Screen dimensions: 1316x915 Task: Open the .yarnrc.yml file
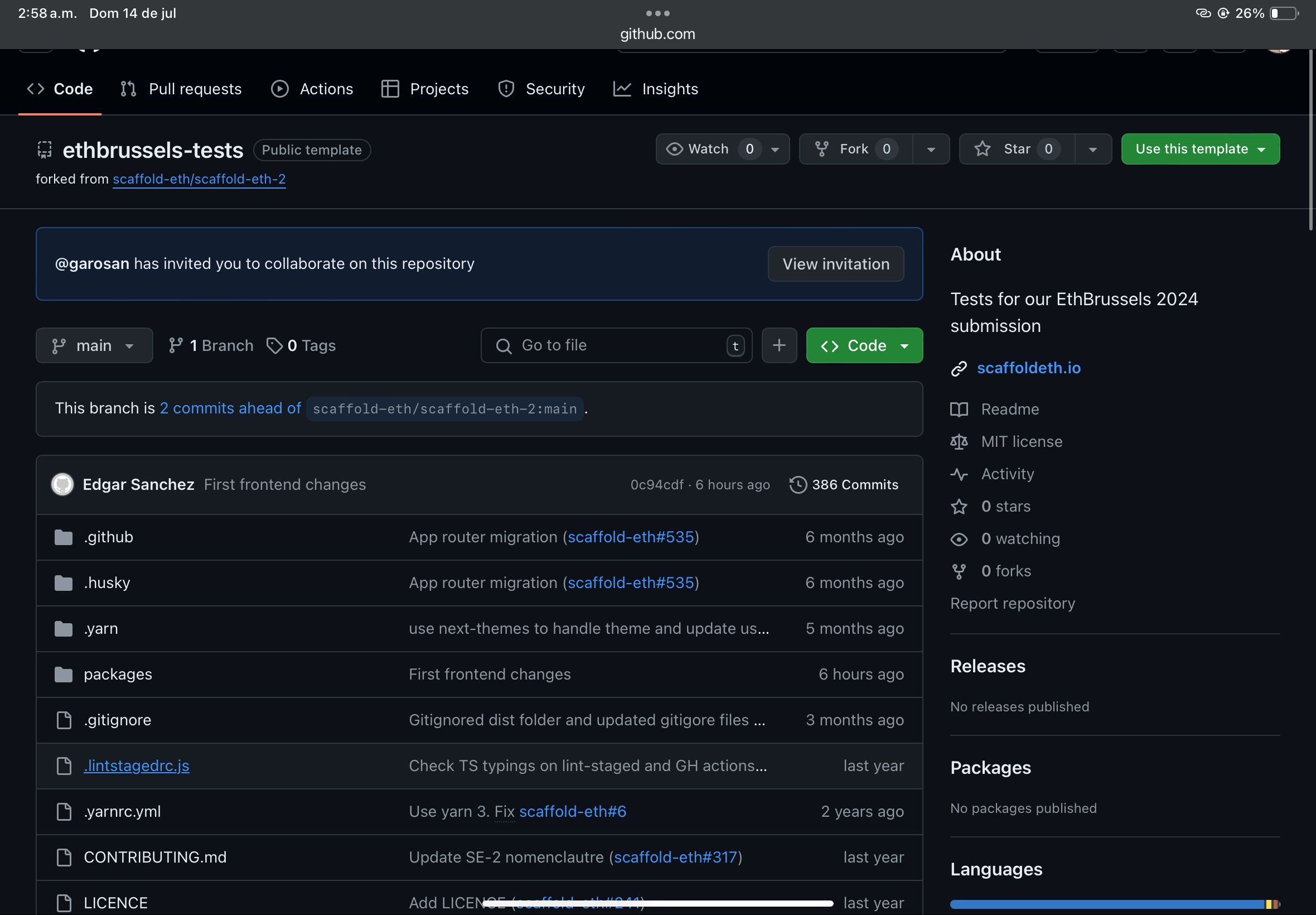(122, 812)
